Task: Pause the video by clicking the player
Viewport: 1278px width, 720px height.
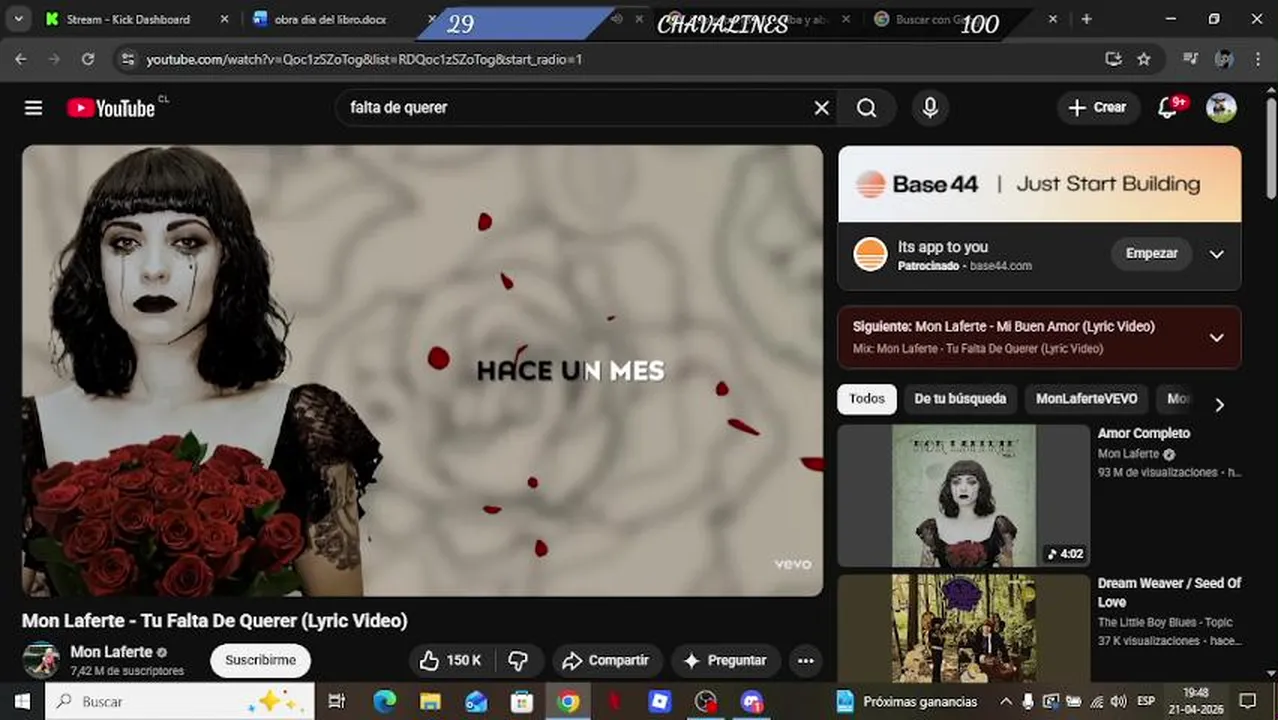Action: point(422,370)
